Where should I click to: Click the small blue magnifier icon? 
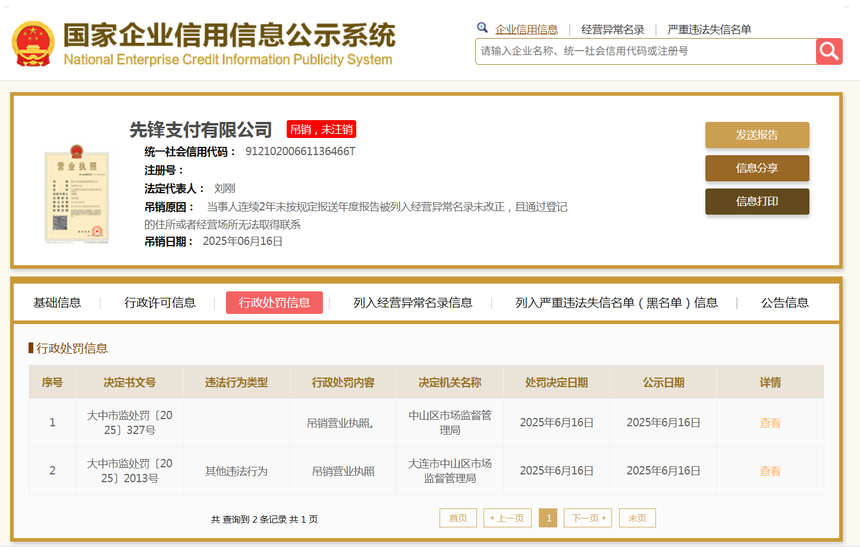tap(482, 27)
